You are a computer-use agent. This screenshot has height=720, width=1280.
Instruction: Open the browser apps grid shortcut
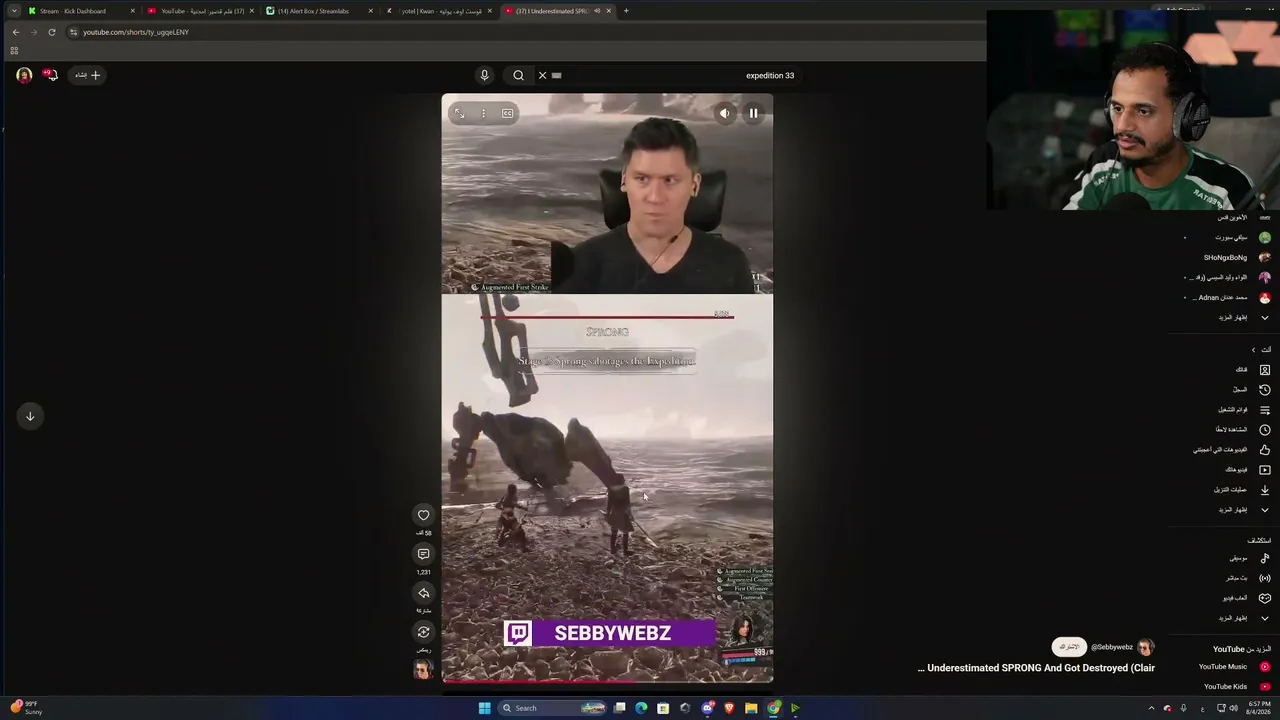coord(14,50)
